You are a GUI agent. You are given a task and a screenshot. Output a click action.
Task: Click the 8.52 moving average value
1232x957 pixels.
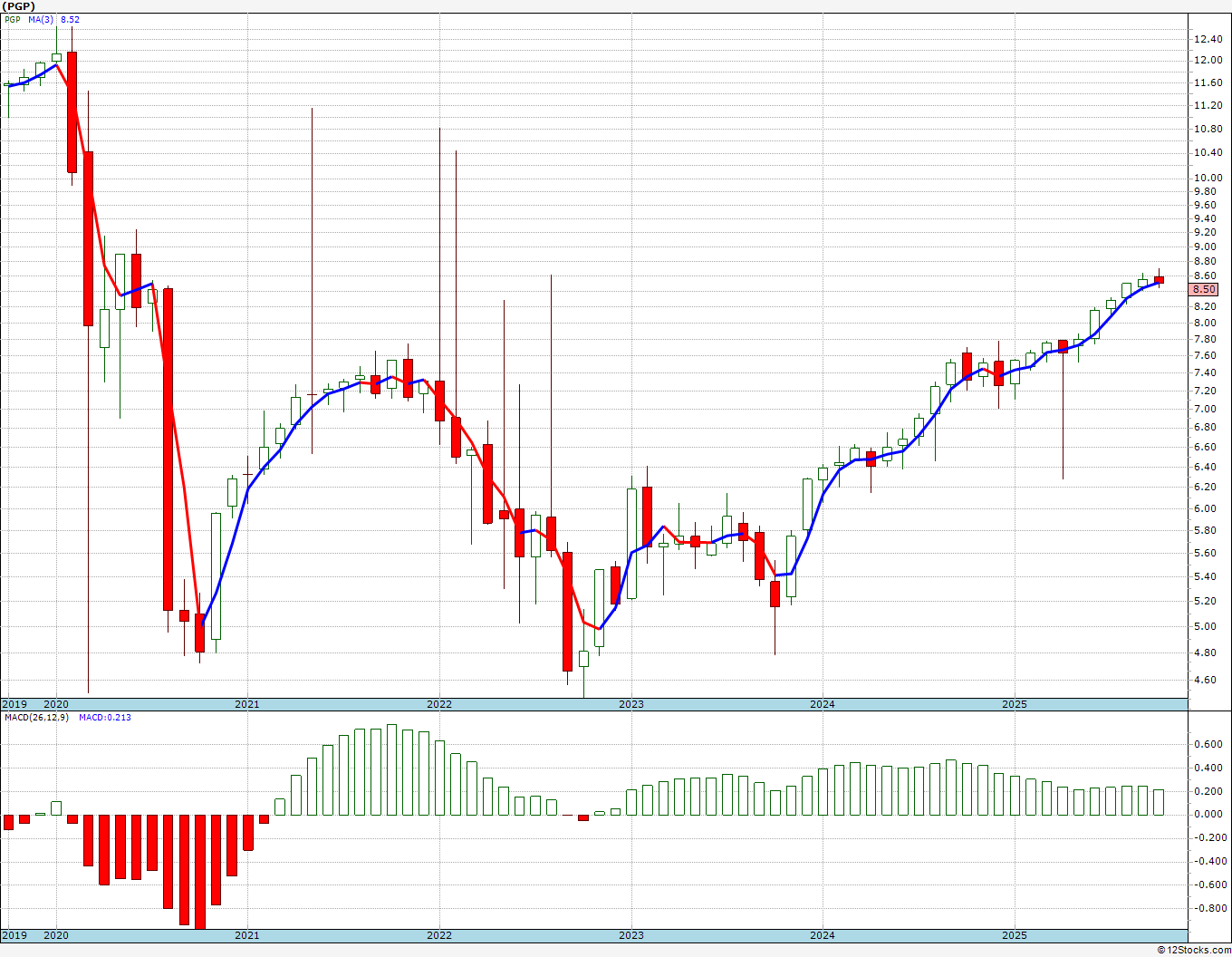(70, 19)
